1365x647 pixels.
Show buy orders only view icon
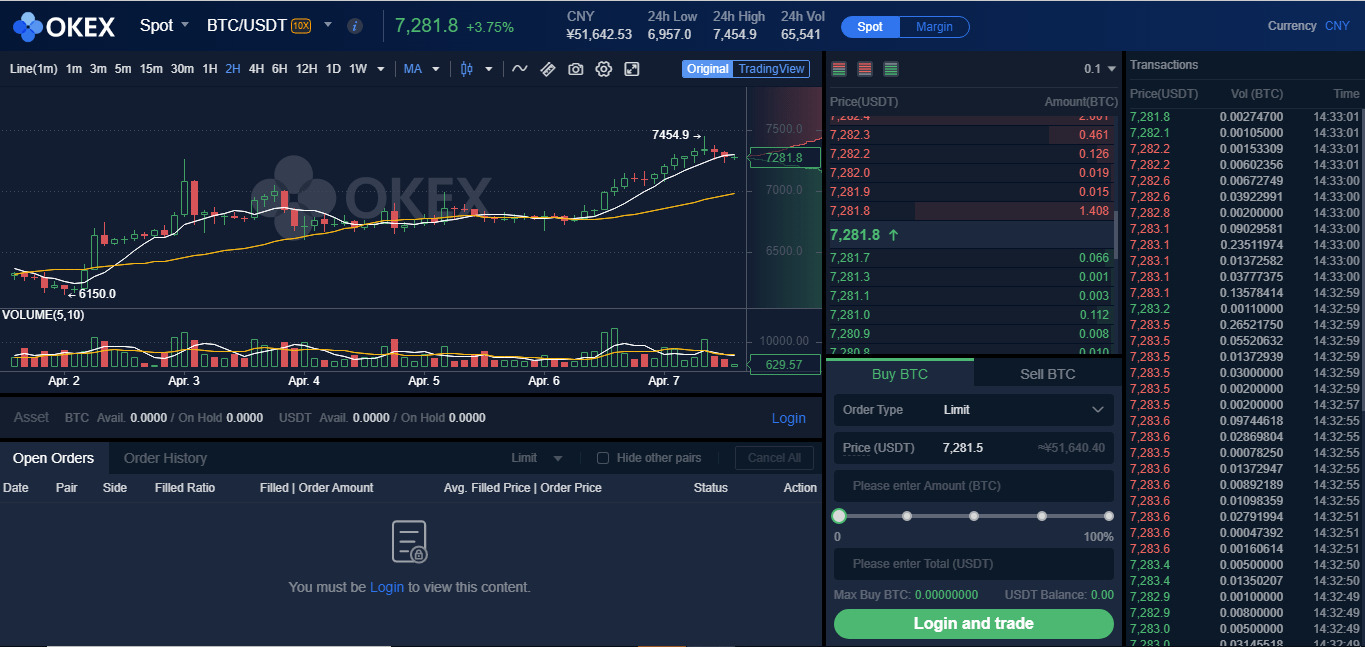coord(891,69)
